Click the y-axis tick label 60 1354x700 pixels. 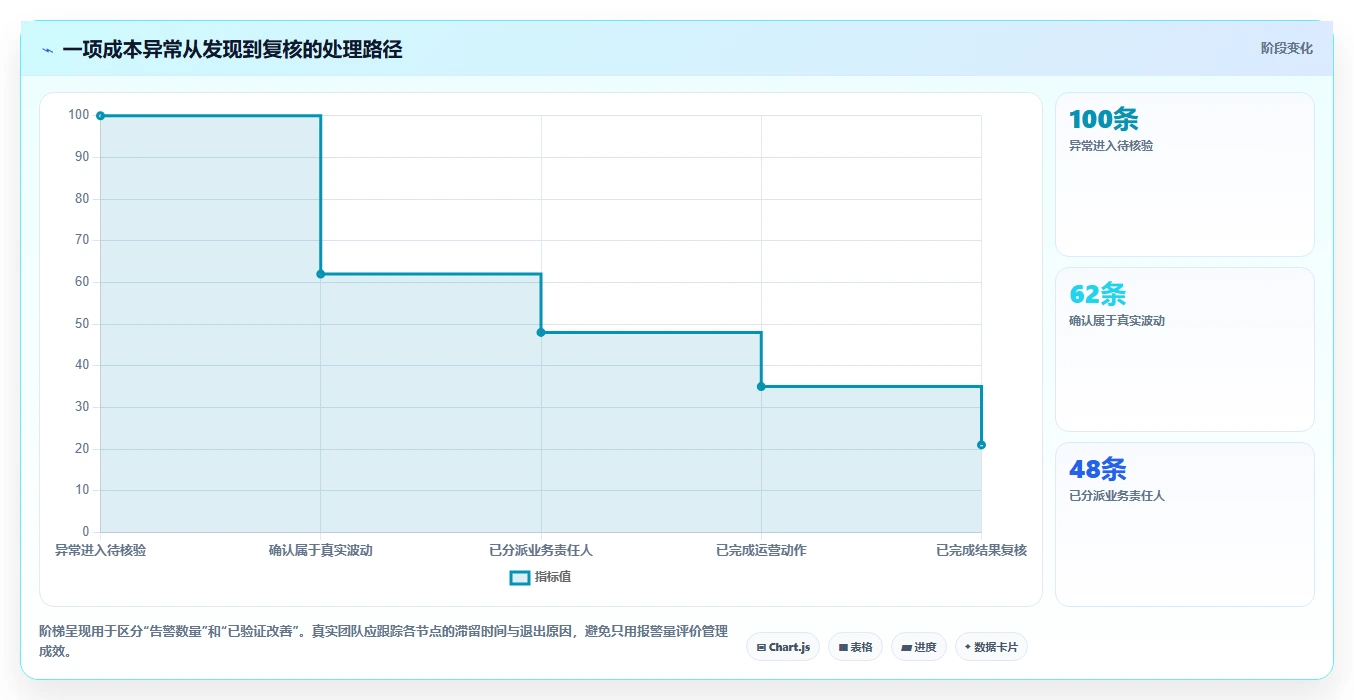click(82, 282)
